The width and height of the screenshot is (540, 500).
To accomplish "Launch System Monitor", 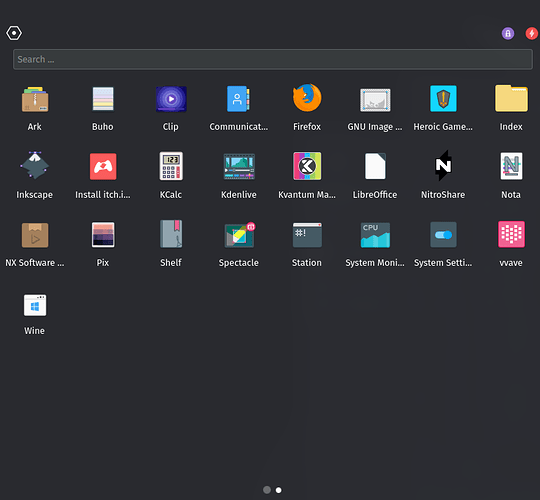I will tap(375, 235).
